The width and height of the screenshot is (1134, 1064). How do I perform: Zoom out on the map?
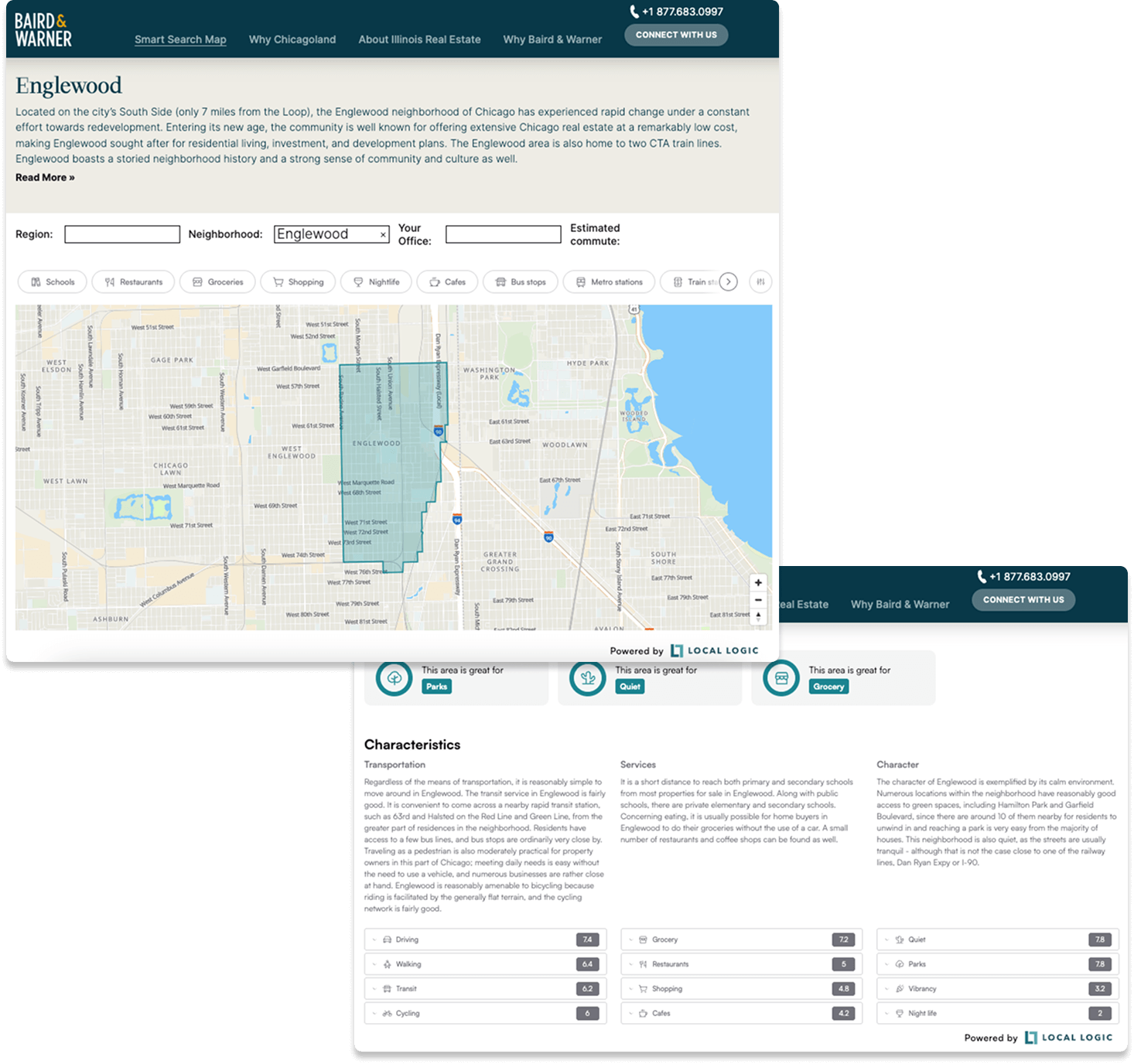(x=758, y=600)
